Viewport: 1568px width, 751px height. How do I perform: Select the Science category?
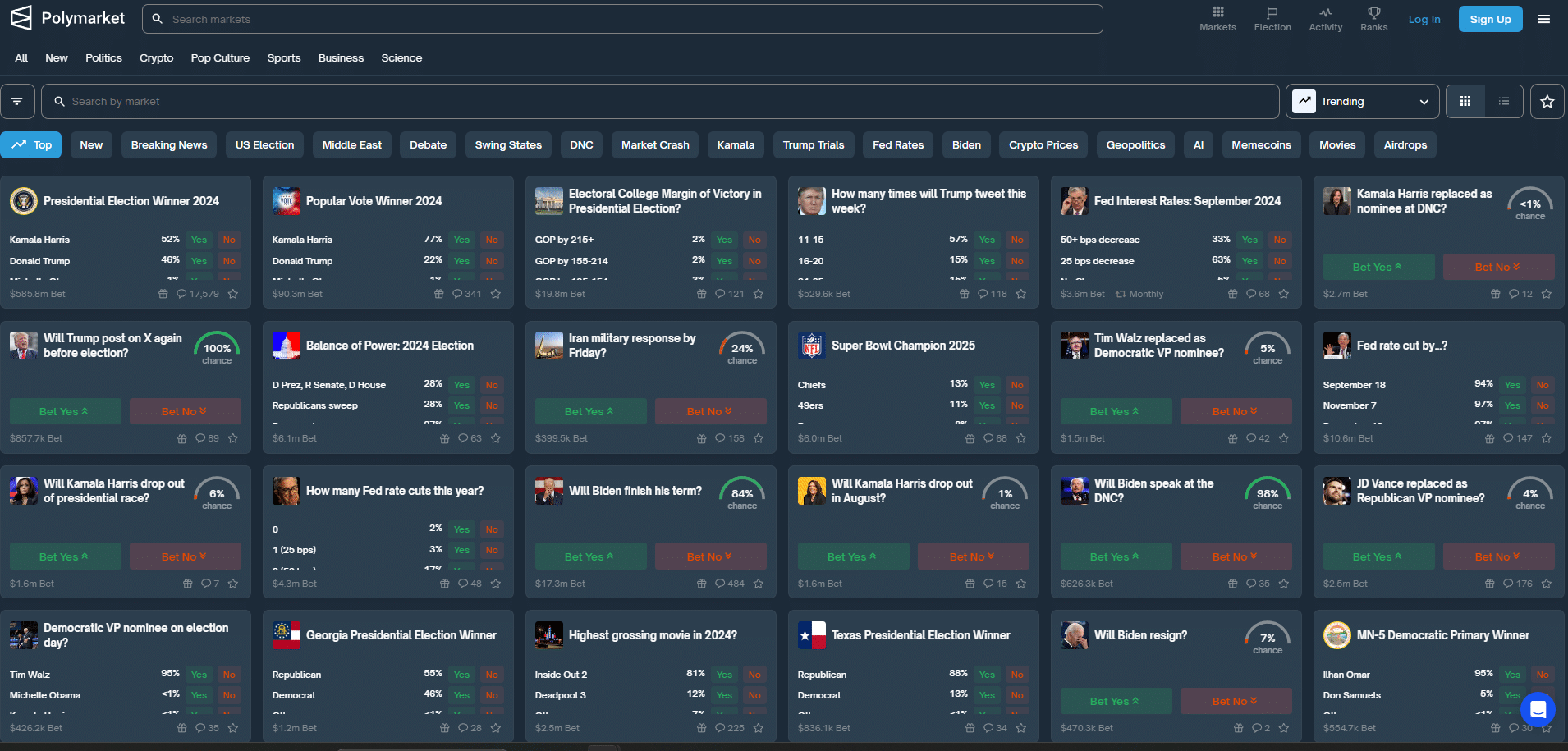[401, 57]
